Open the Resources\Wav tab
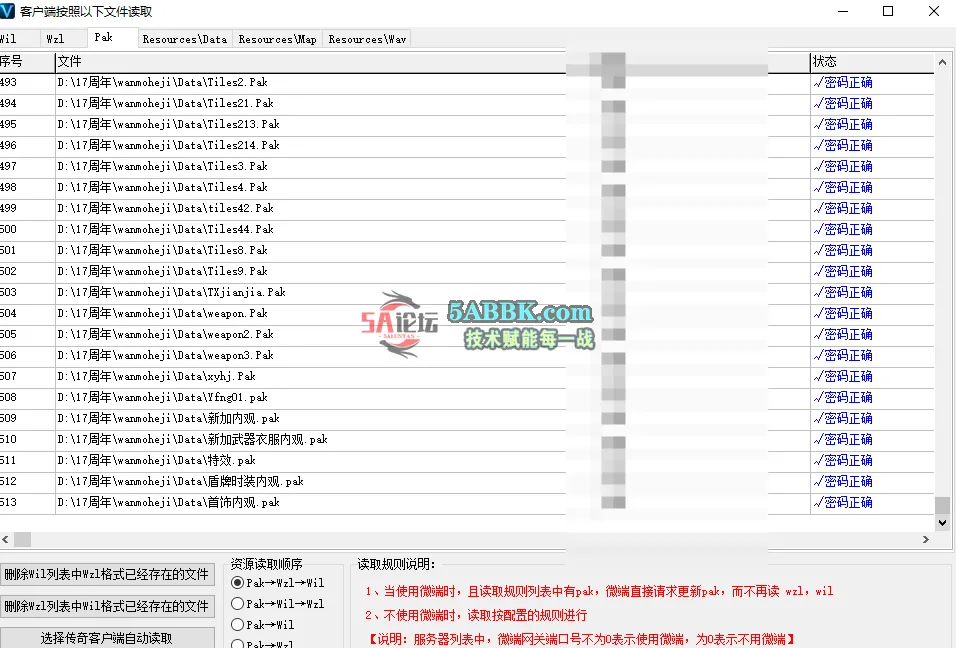Viewport: 956px width, 648px height. [x=367, y=39]
